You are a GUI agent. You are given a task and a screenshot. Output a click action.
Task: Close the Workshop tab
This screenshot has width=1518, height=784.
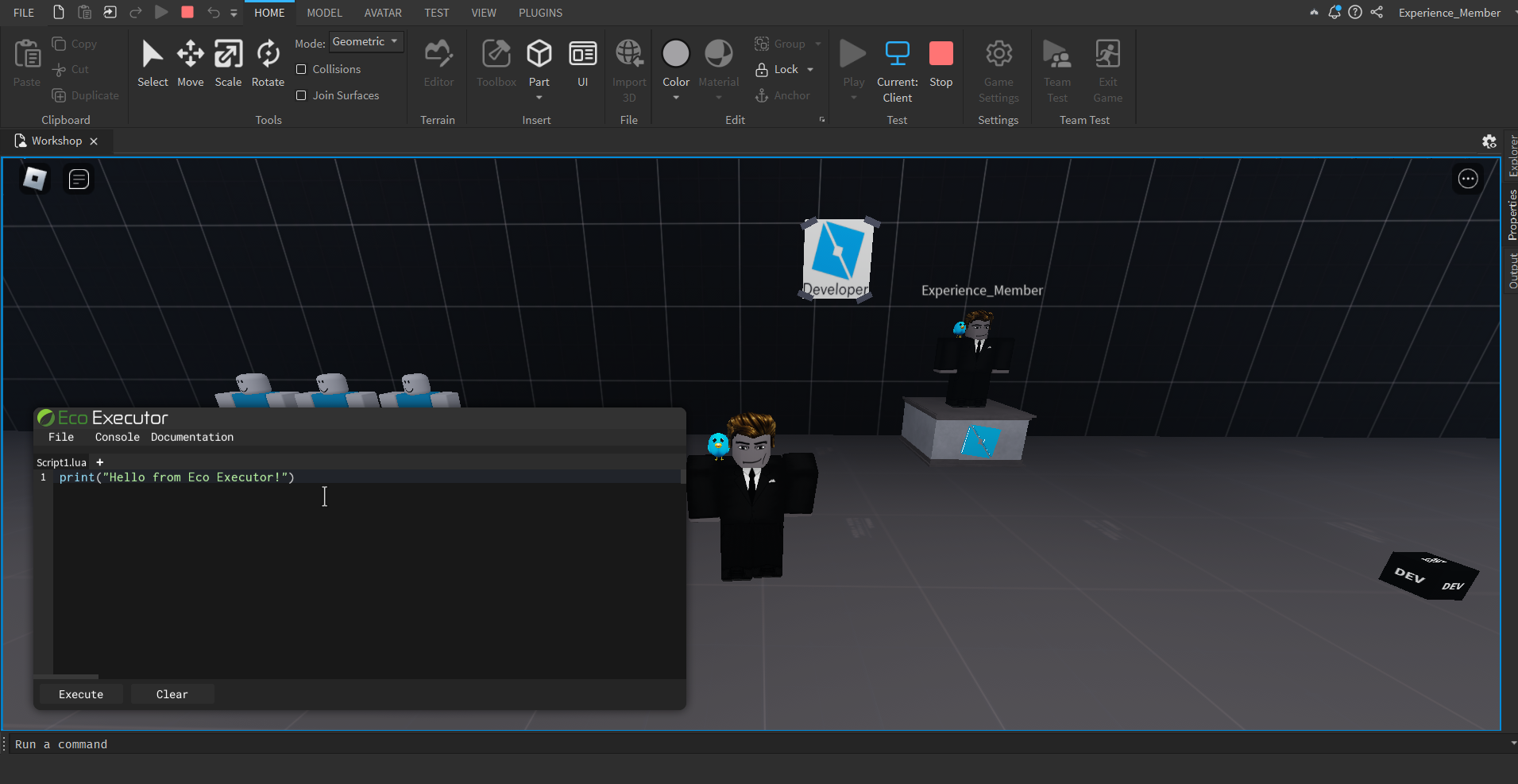click(94, 141)
